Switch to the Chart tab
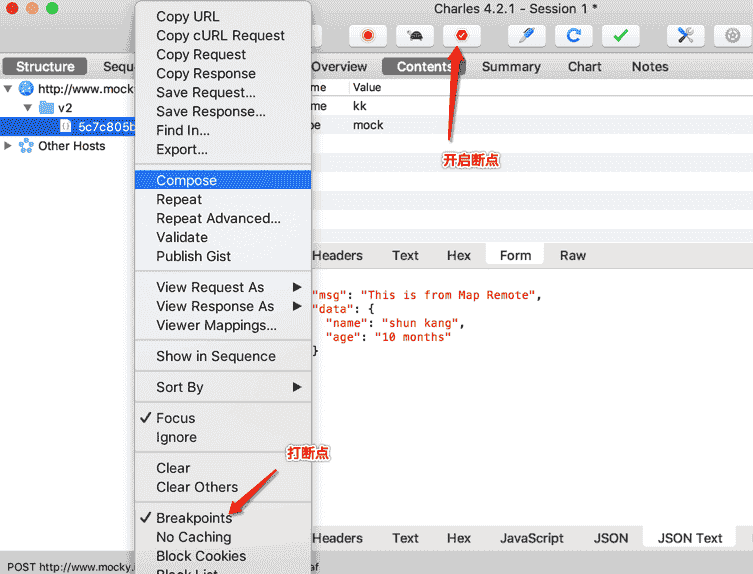The image size is (753, 574). click(584, 66)
